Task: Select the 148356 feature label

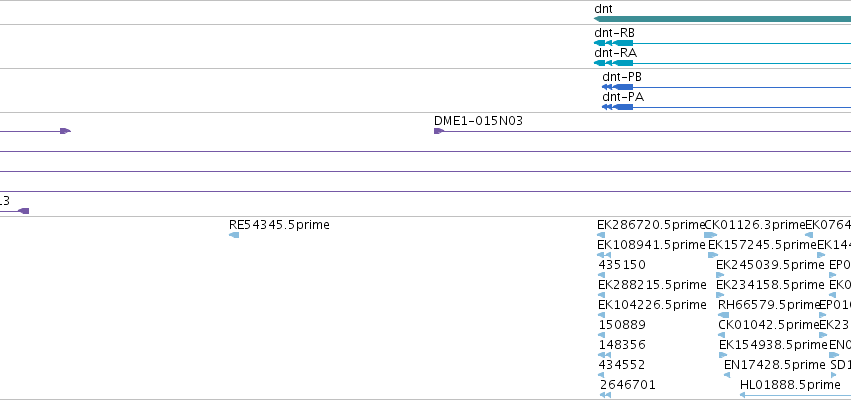Action: (622, 345)
